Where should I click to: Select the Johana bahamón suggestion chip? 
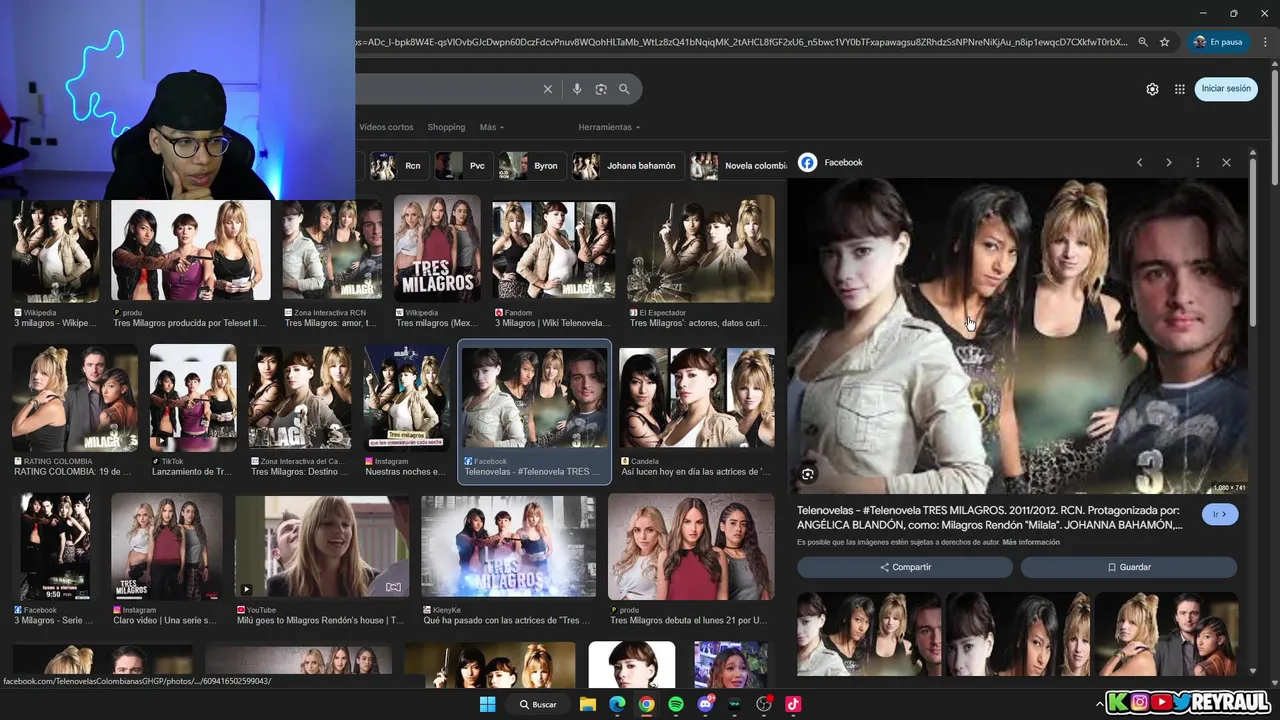(628, 166)
